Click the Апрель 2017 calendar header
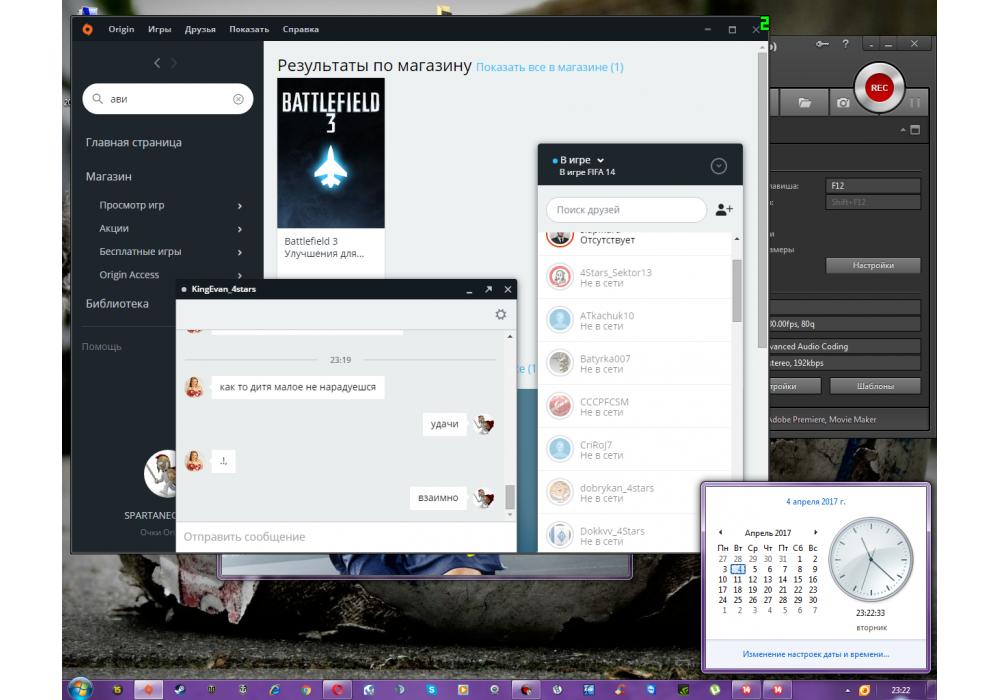The width and height of the screenshot is (1000, 700). [768, 532]
